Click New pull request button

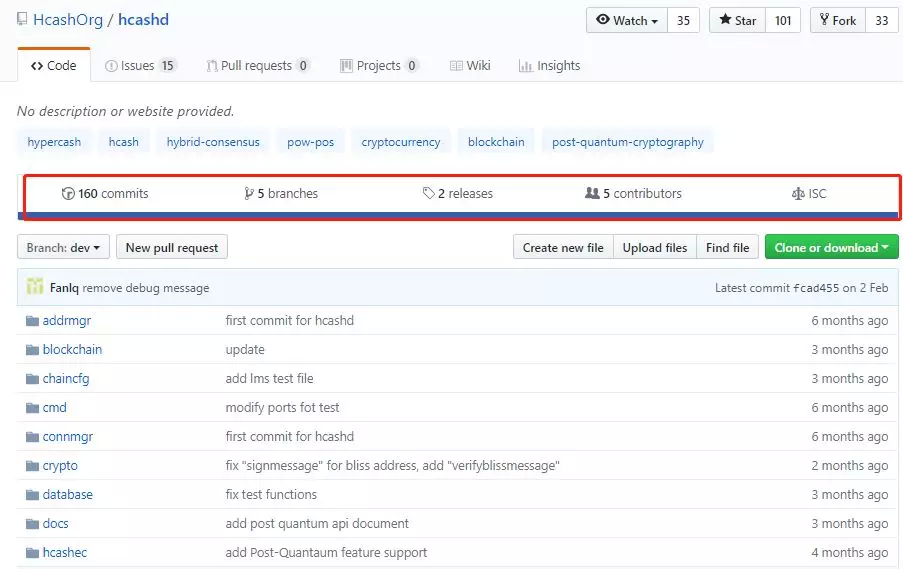172,247
